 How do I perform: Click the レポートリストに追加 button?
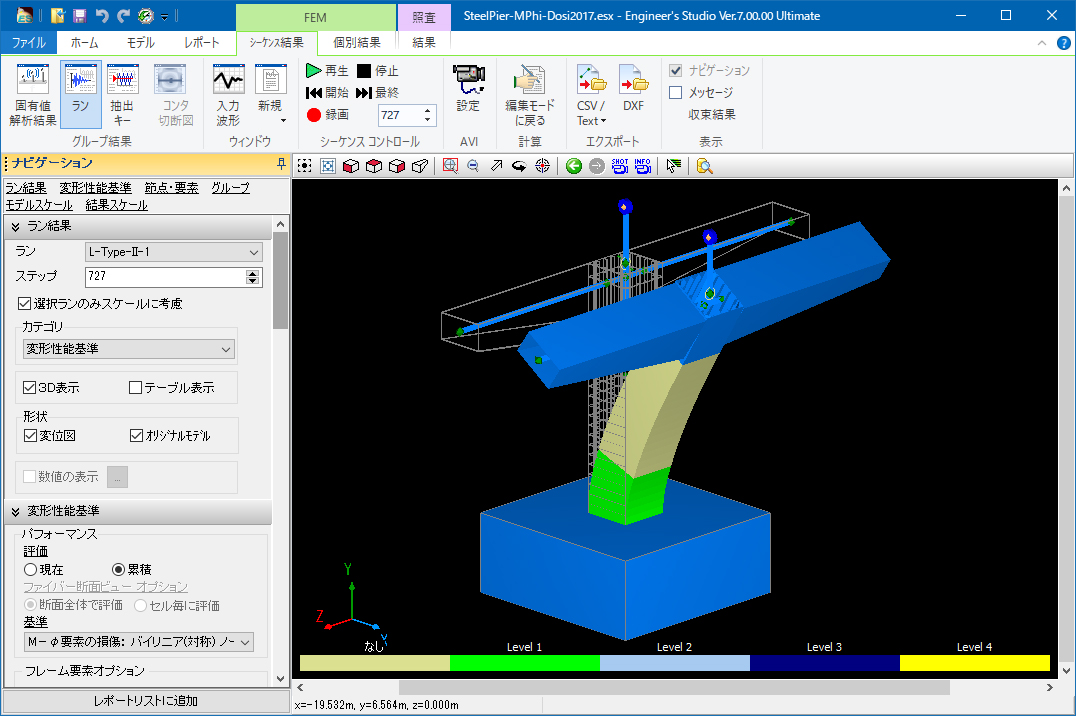(145, 700)
